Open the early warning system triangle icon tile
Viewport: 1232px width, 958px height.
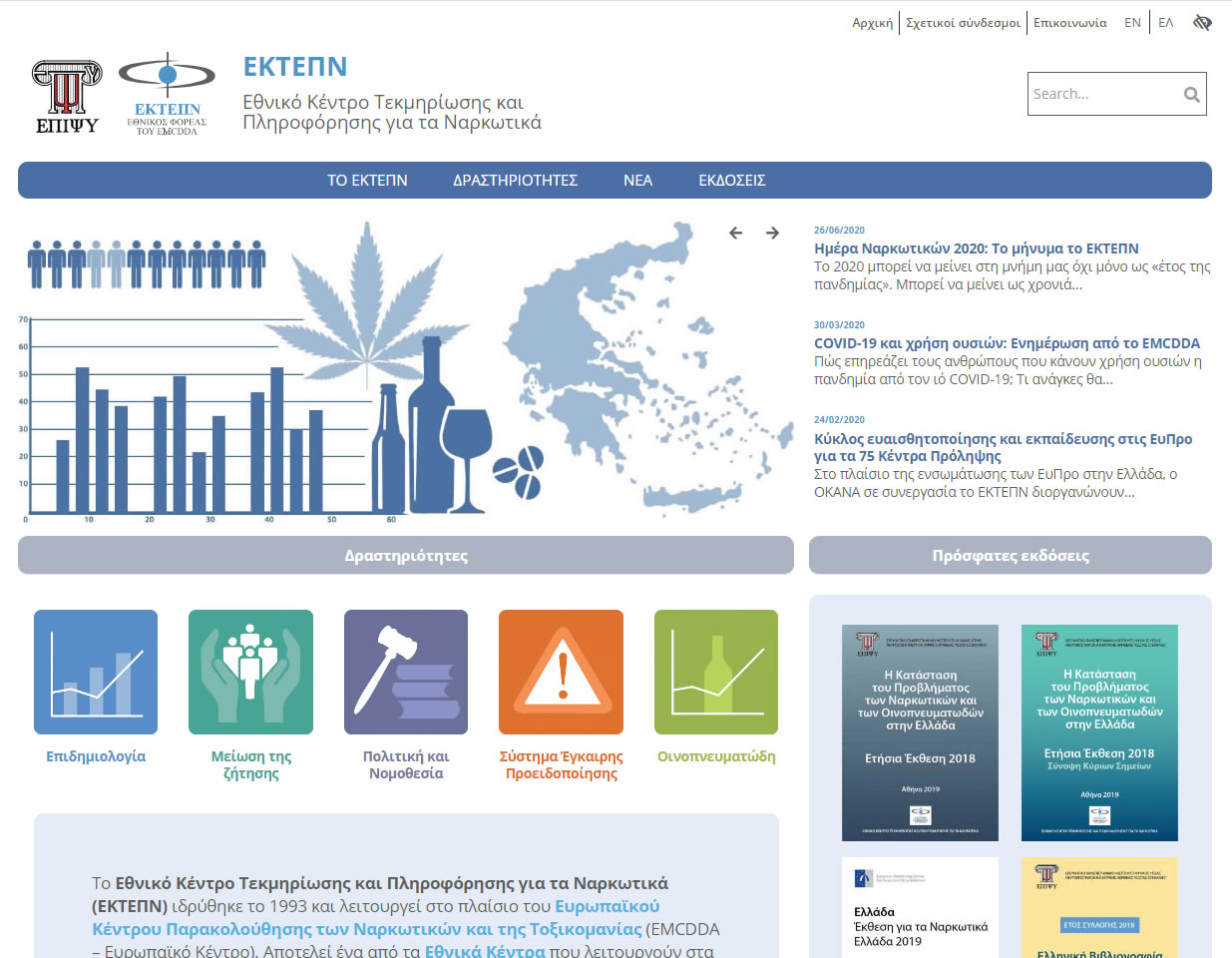coord(561,672)
